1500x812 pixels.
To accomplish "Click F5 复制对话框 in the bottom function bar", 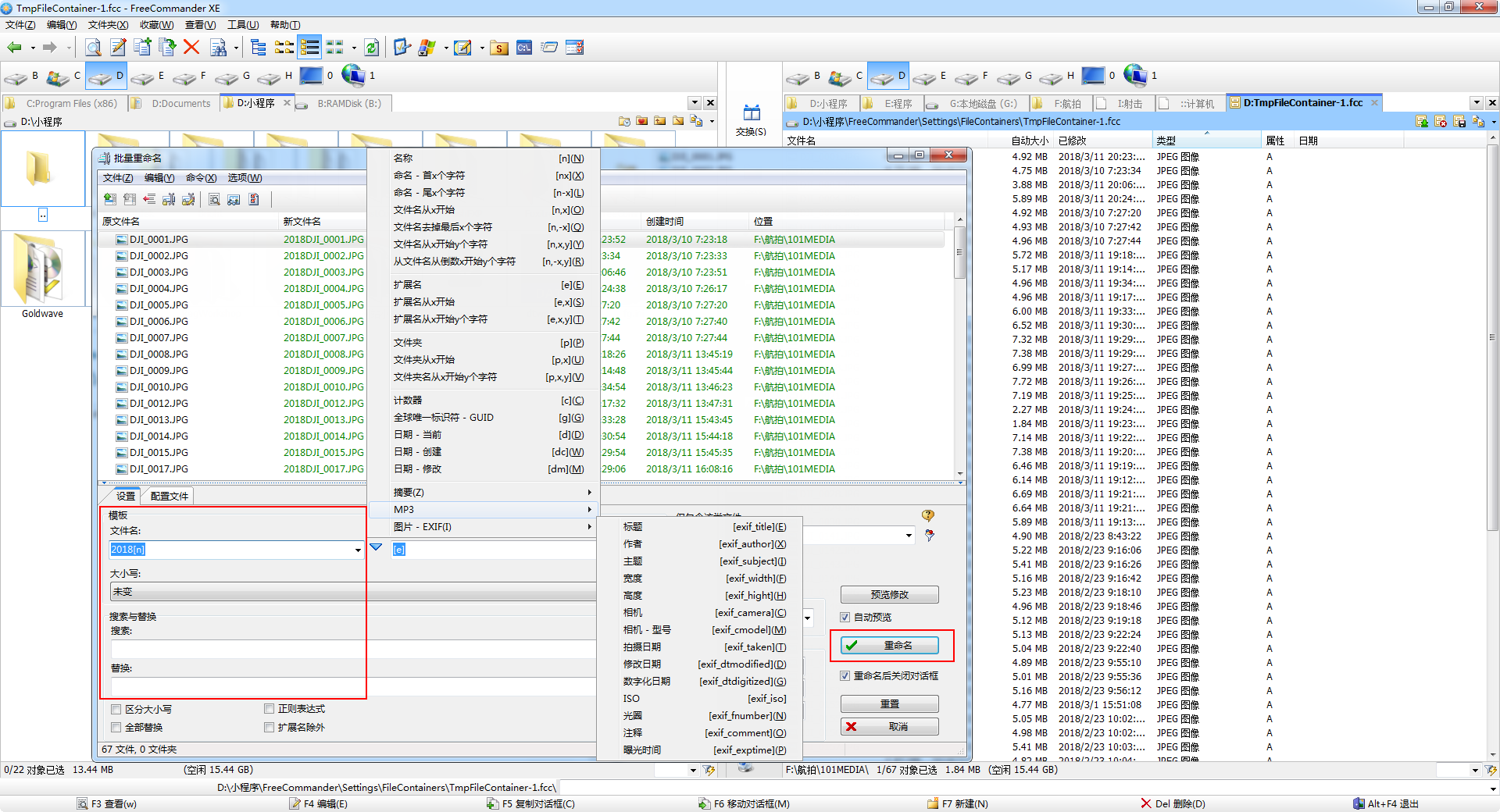I will (x=530, y=803).
